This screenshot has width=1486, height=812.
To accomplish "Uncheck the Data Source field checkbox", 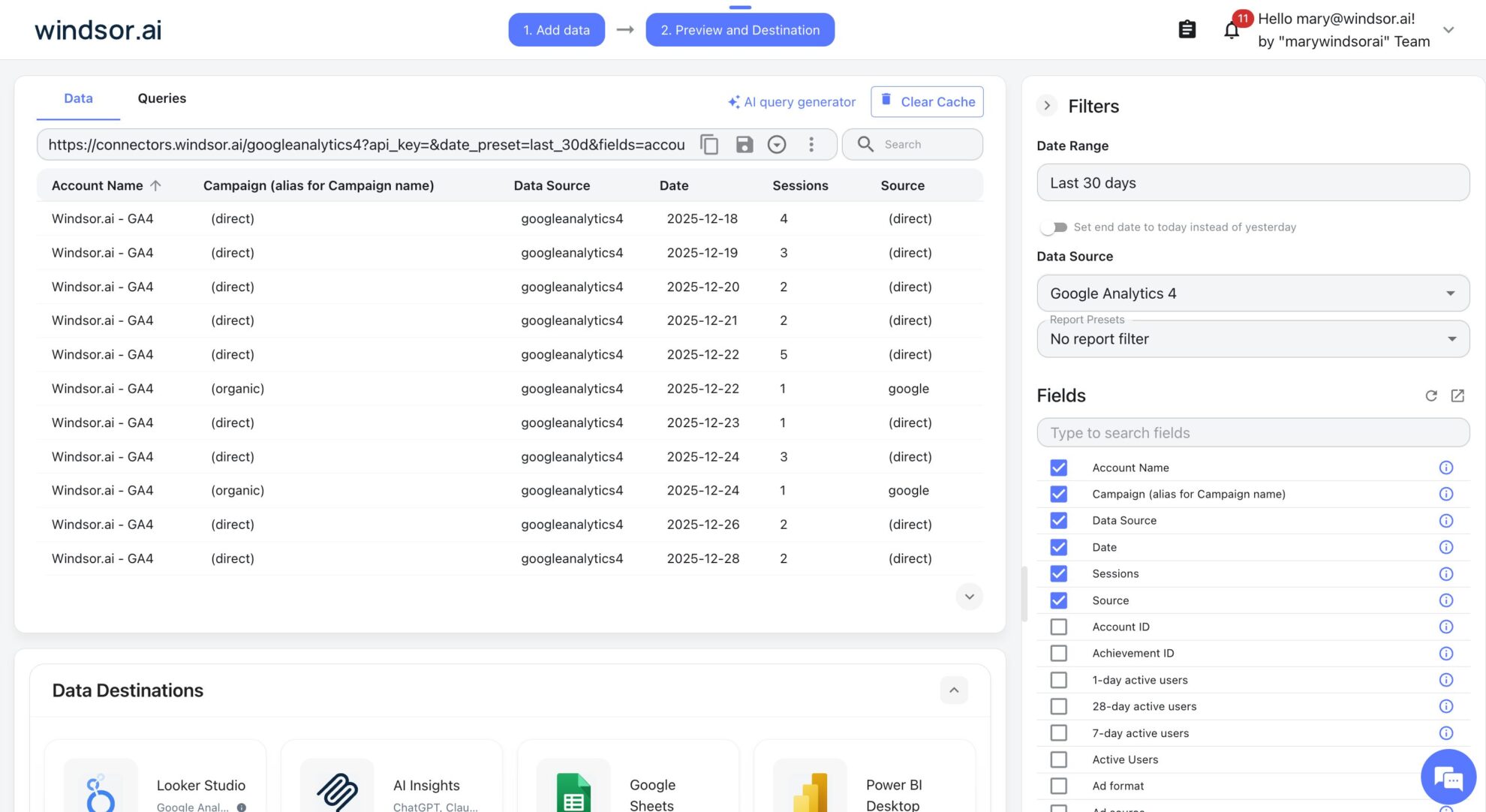I will pyautogui.click(x=1058, y=521).
